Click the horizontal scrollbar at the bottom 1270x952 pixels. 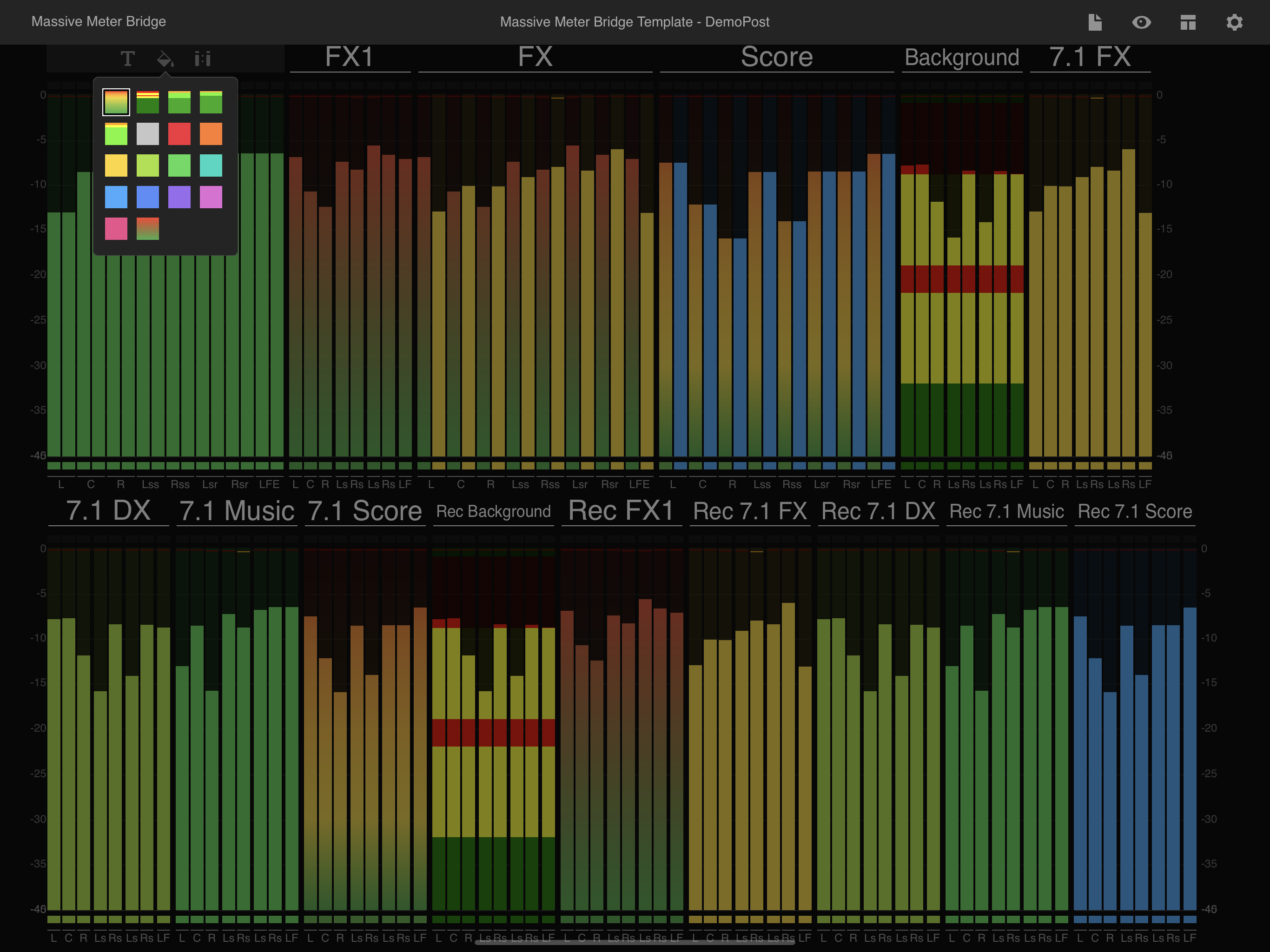click(635, 942)
